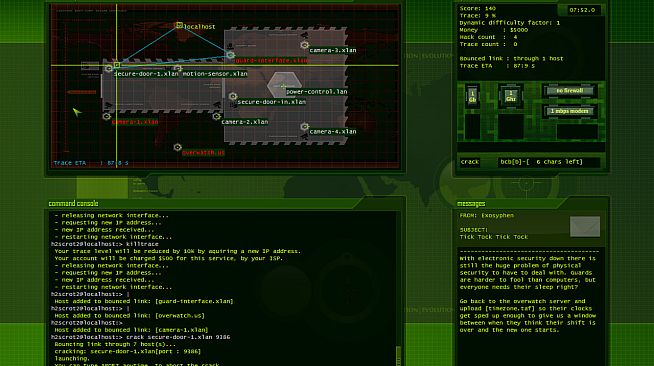Click the 'FROM: Exosyphen' message header
Screen dimensions: 654x366
(x=487, y=216)
